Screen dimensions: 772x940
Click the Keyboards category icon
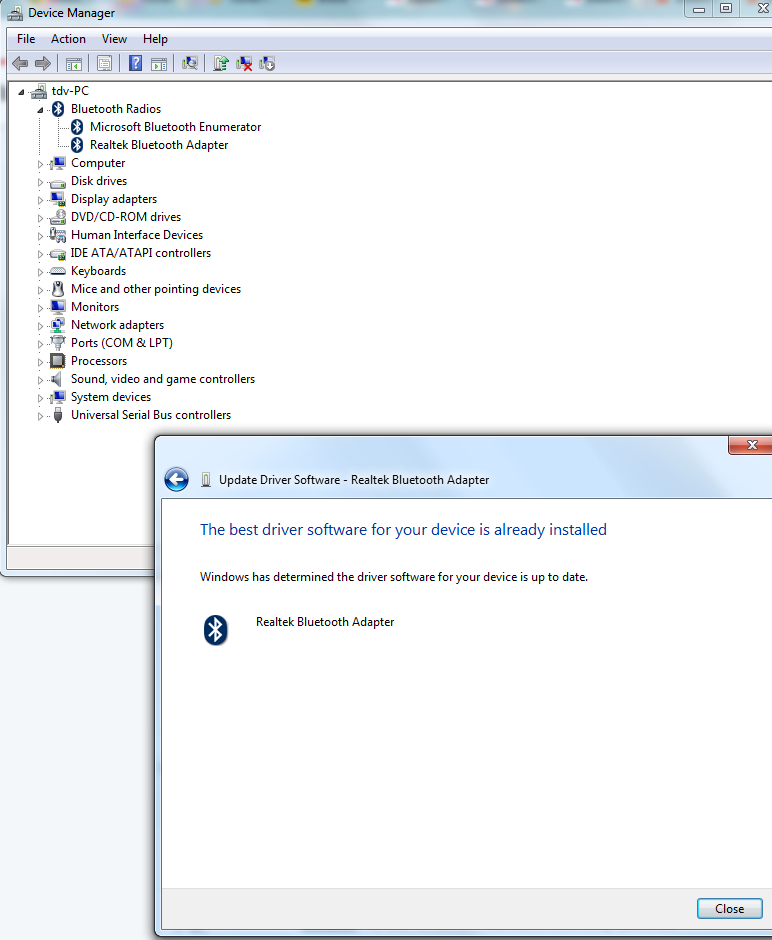[58, 272]
